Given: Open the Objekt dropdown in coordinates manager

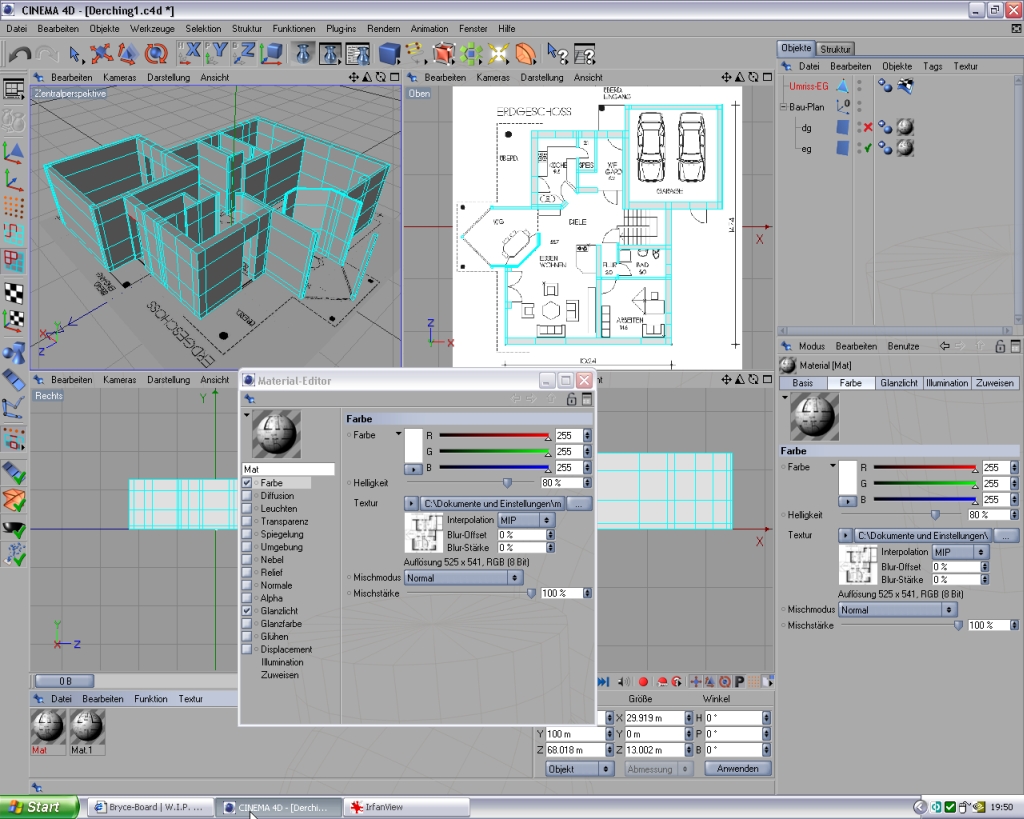Looking at the screenshot, I should pyautogui.click(x=579, y=769).
